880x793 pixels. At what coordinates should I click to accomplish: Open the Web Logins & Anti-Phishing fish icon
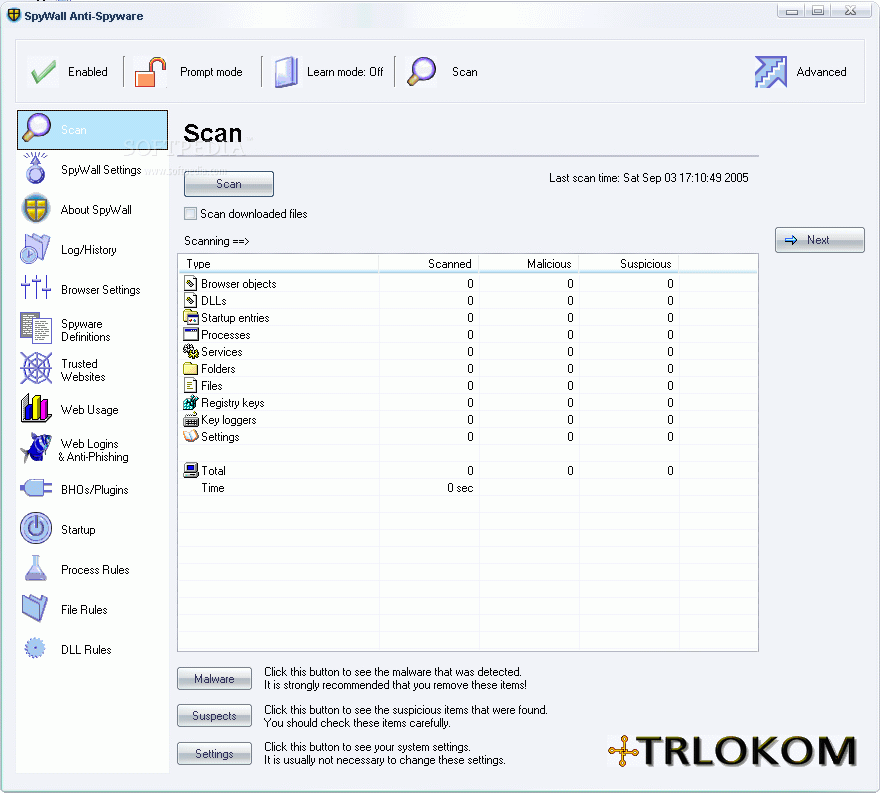pyautogui.click(x=36, y=448)
